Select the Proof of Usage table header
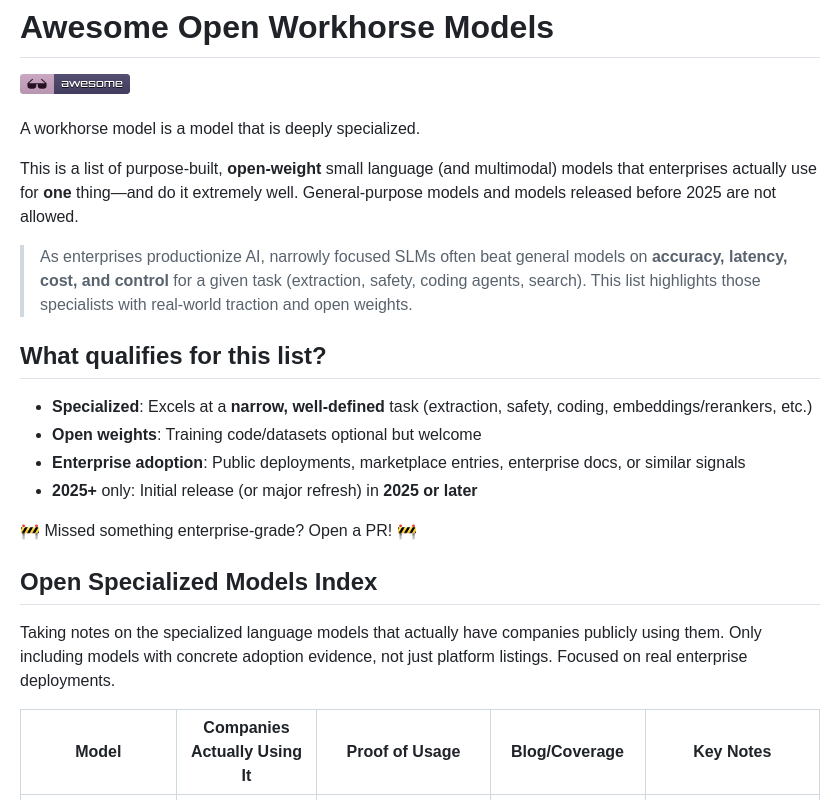 403,751
